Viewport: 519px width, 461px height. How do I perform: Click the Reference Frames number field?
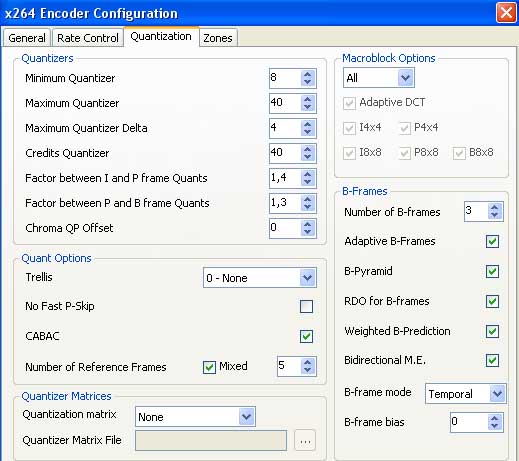pyautogui.click(x=289, y=366)
